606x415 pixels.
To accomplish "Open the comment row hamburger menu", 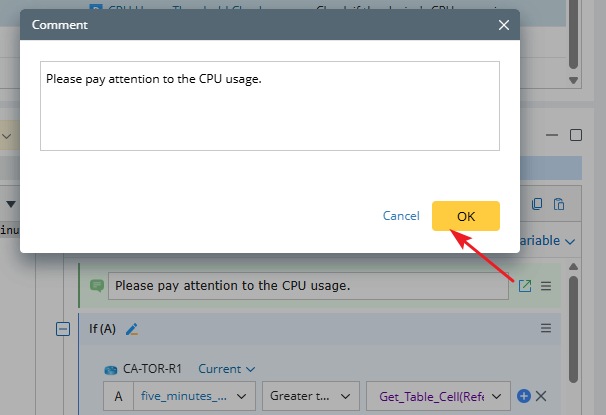I will 546,286.
